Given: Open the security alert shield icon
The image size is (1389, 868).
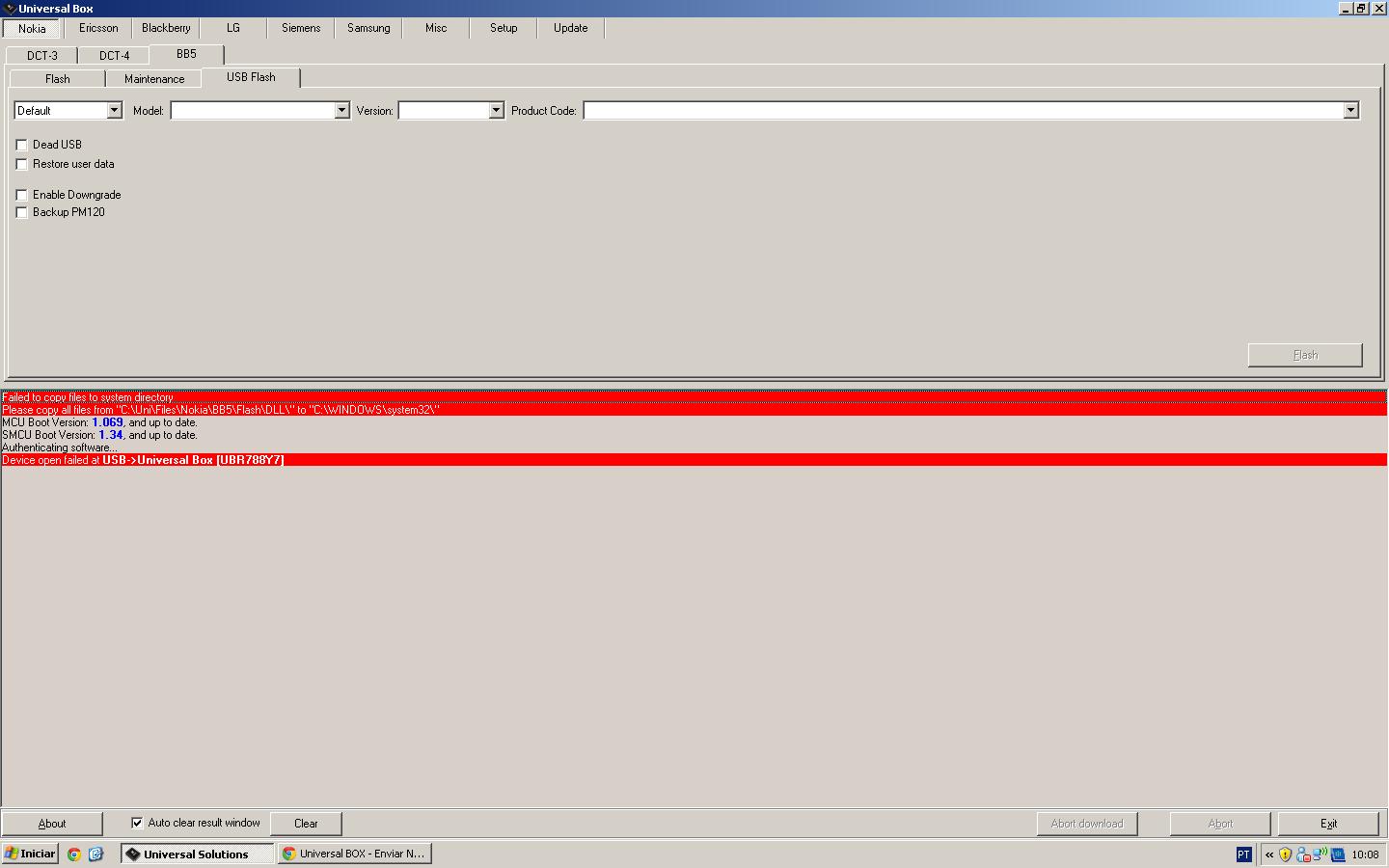Looking at the screenshot, I should tap(1285, 854).
